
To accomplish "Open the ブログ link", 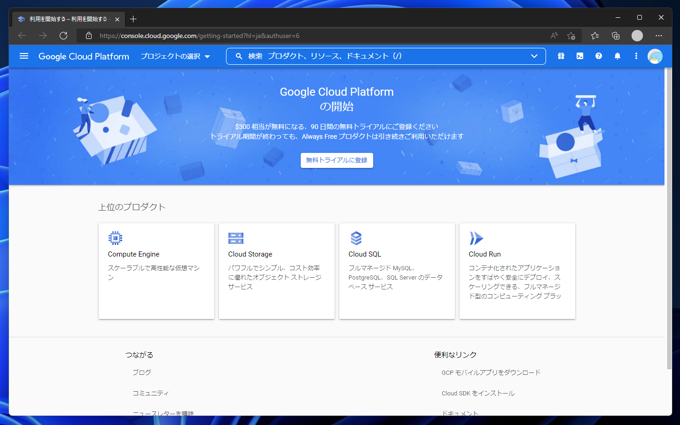I will click(142, 373).
